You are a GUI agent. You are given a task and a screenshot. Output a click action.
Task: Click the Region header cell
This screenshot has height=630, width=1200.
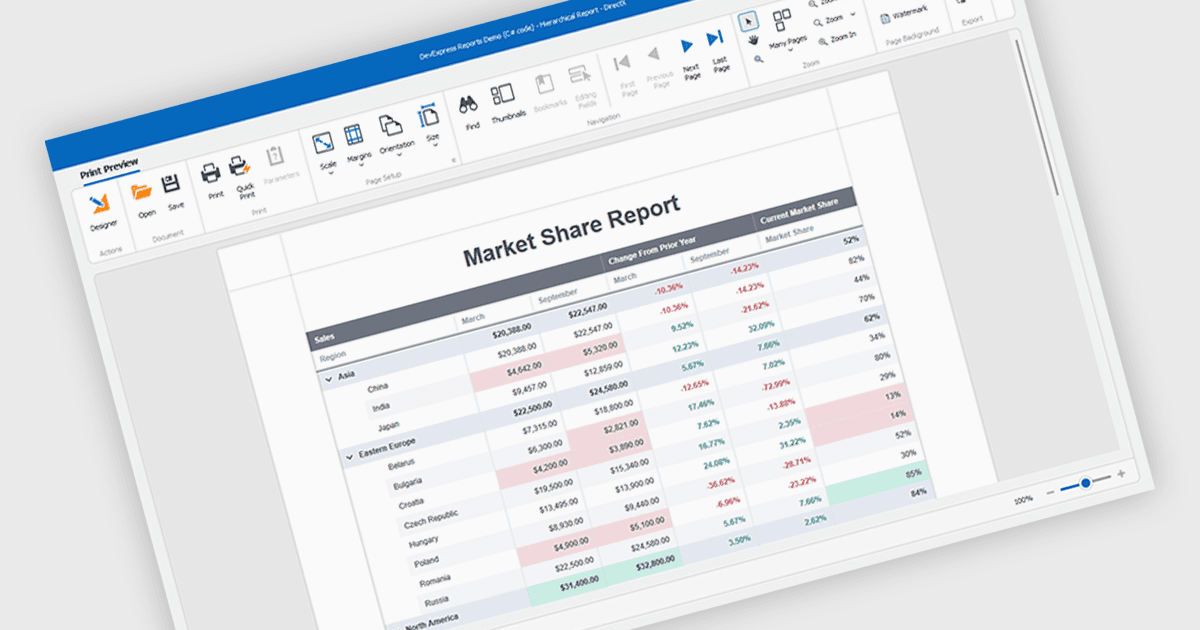334,353
